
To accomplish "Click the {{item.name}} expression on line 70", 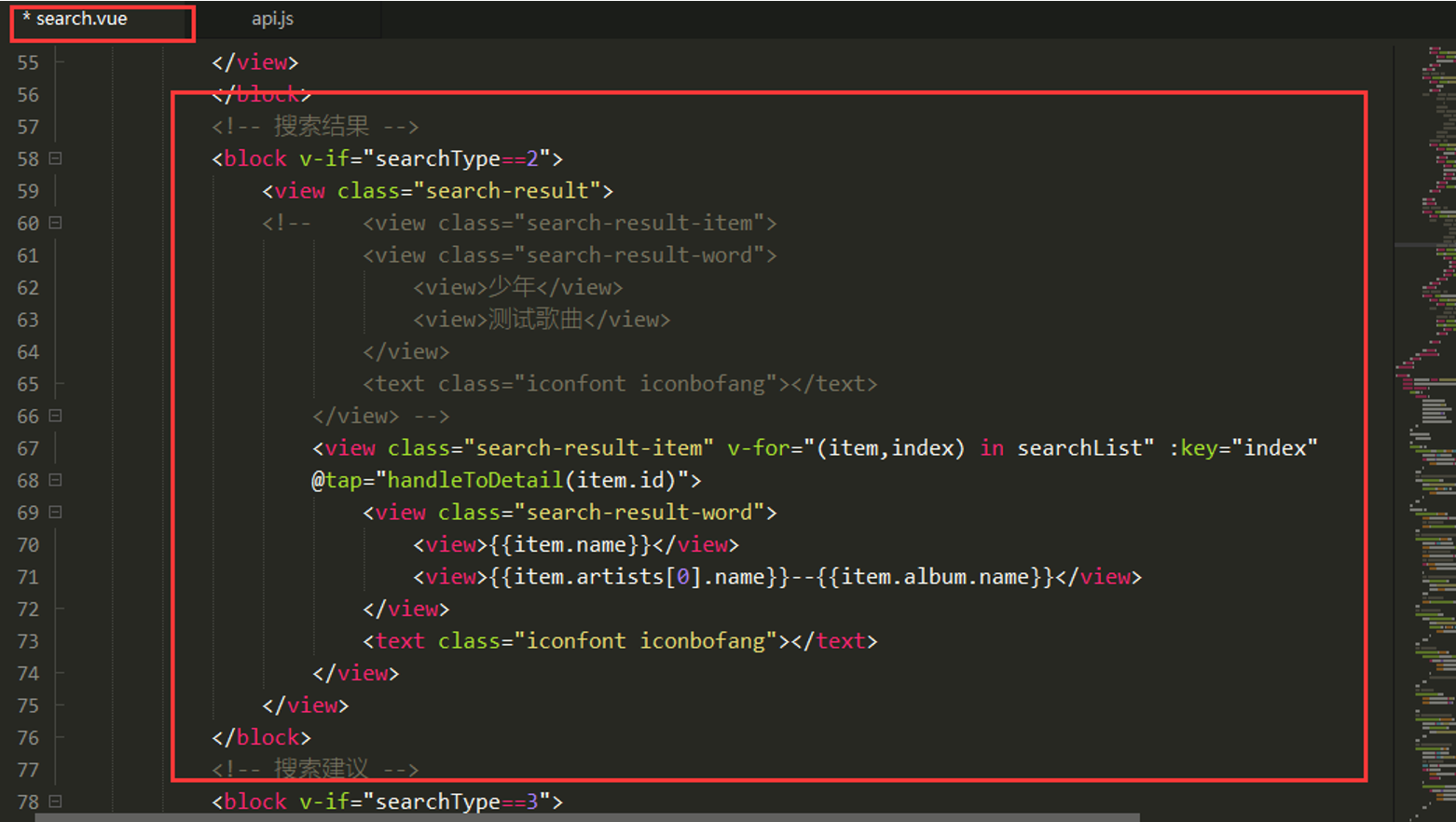I will click(x=570, y=545).
